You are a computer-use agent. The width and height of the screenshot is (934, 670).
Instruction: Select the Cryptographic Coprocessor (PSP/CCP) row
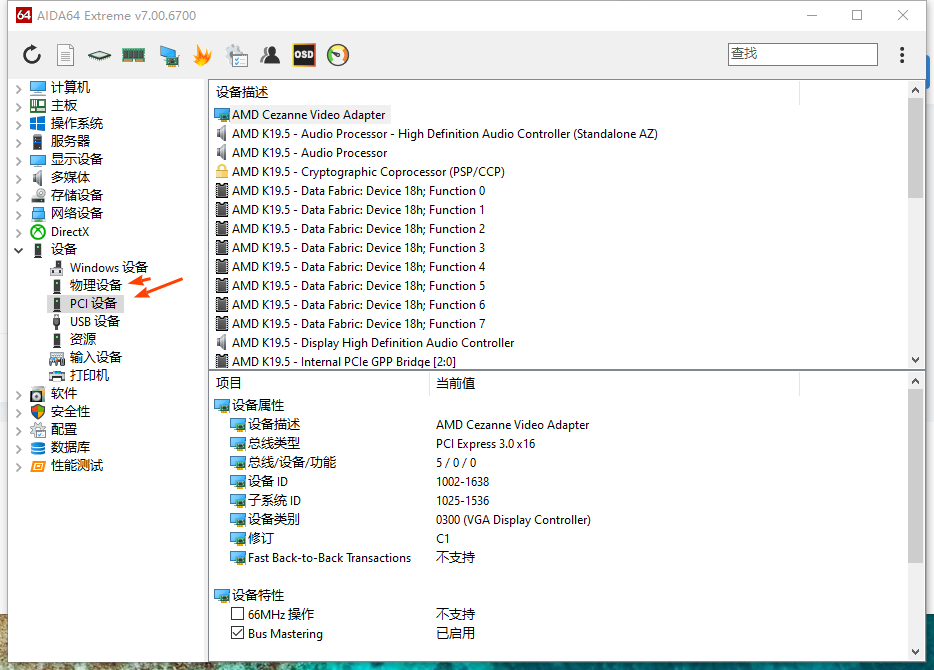click(x=368, y=172)
